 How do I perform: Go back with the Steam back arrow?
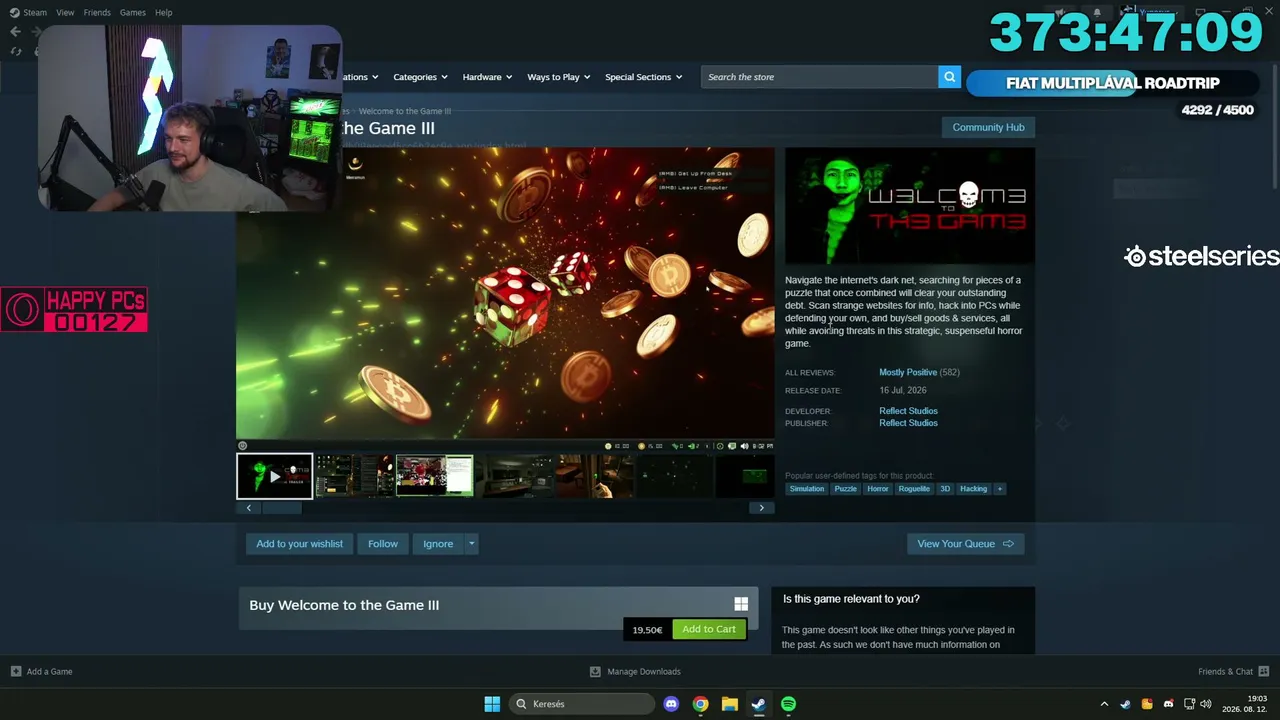tap(15, 32)
